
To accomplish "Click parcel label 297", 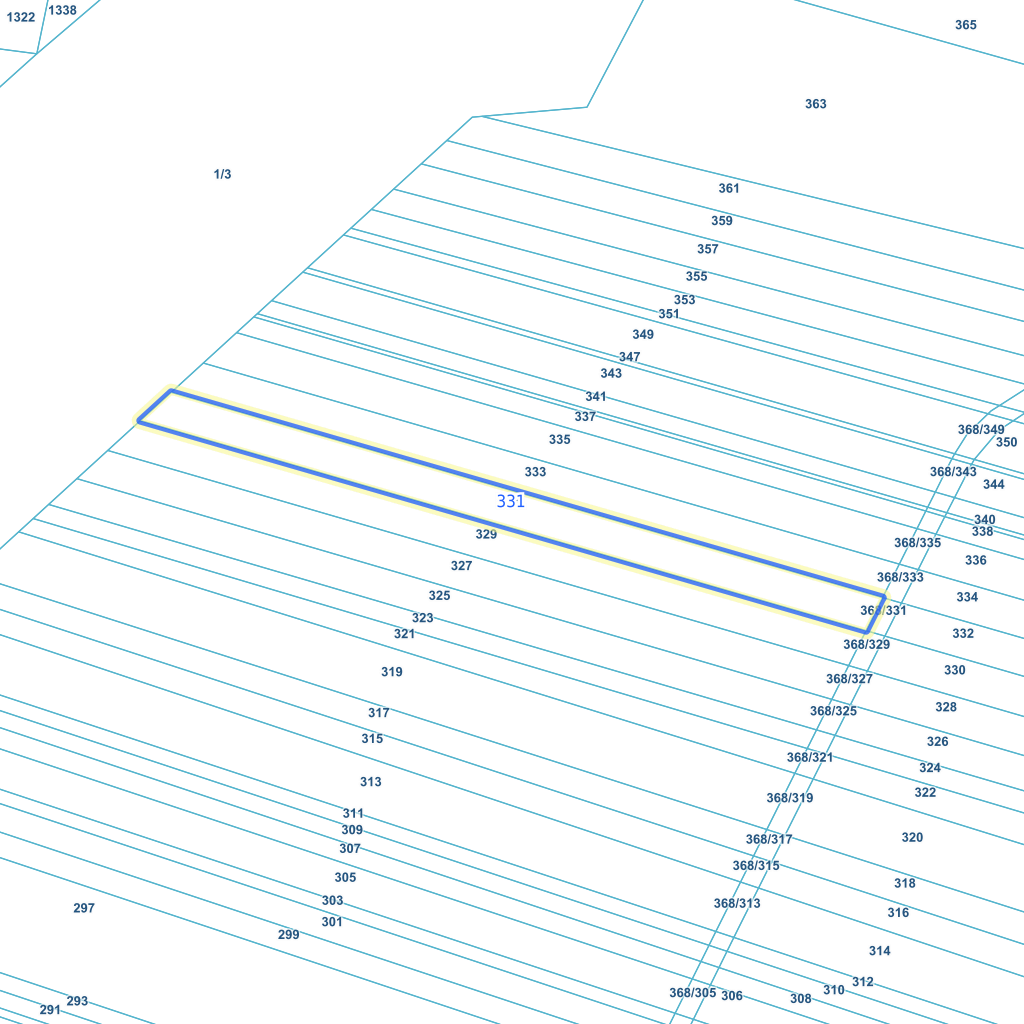I will coord(84,908).
